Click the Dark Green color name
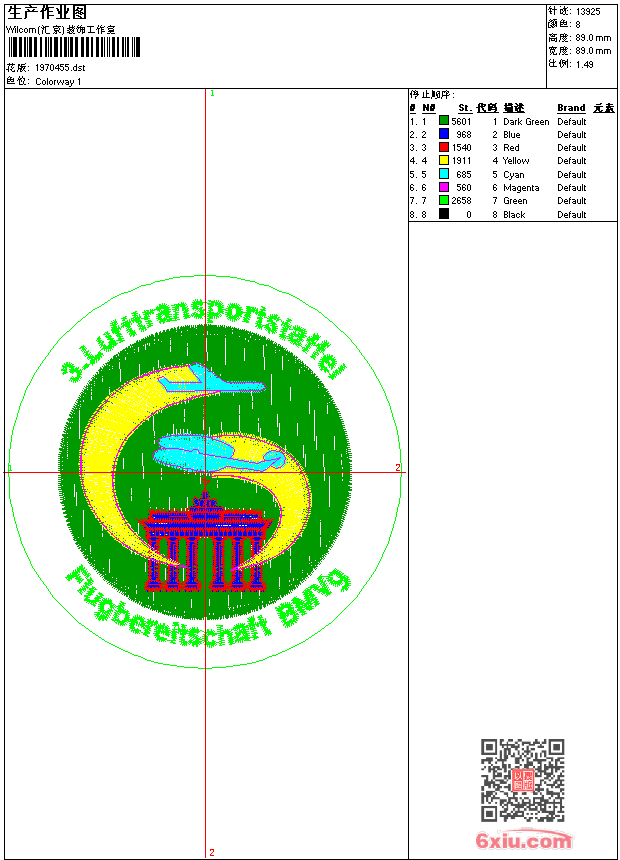Viewport: 620px width, 860px height. (526, 122)
